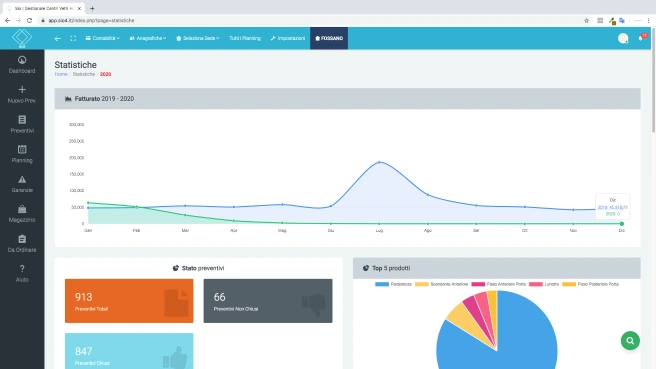This screenshot has height=369, width=656.
Task: Toggle fullscreen icon in header
Action: [73, 38]
